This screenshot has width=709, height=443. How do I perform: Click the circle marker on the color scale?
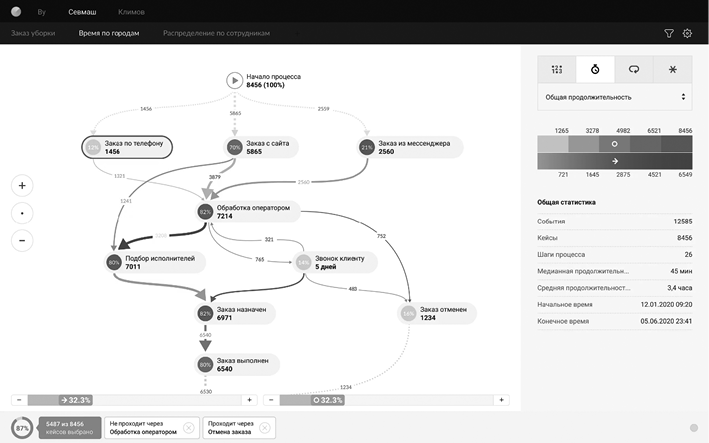click(614, 143)
